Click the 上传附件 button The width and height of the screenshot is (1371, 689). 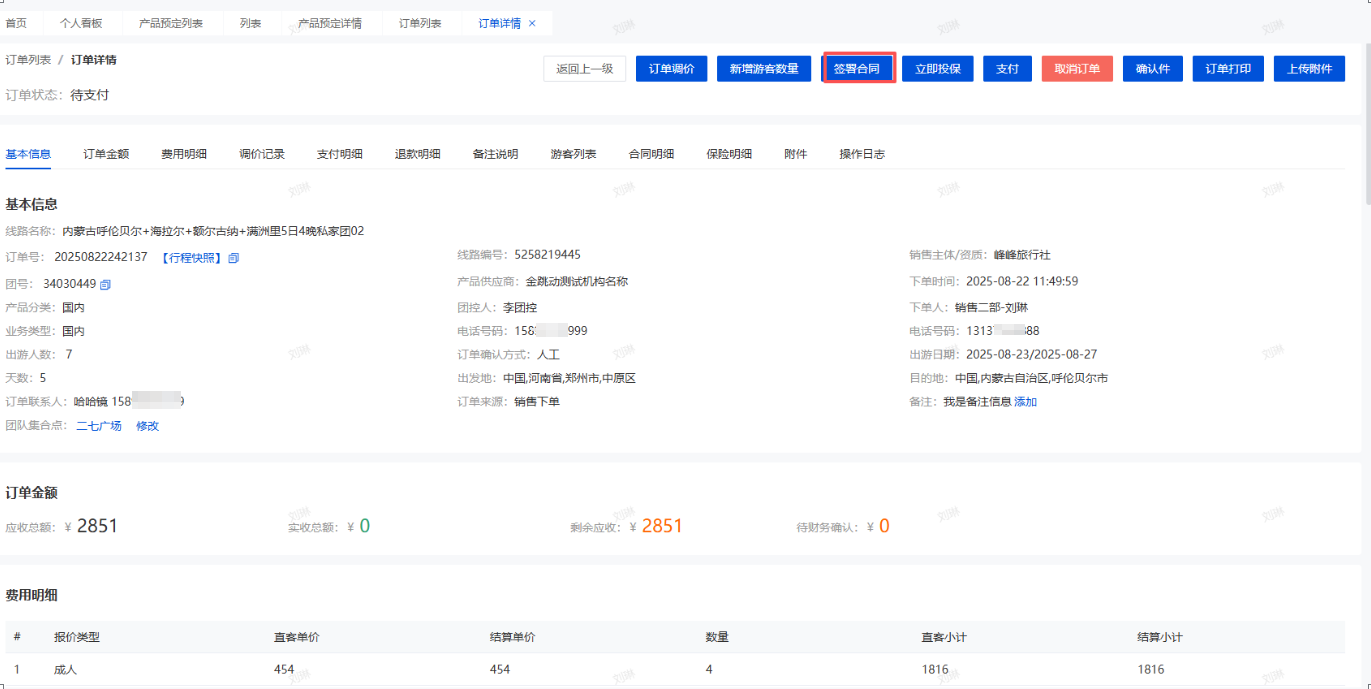1308,69
